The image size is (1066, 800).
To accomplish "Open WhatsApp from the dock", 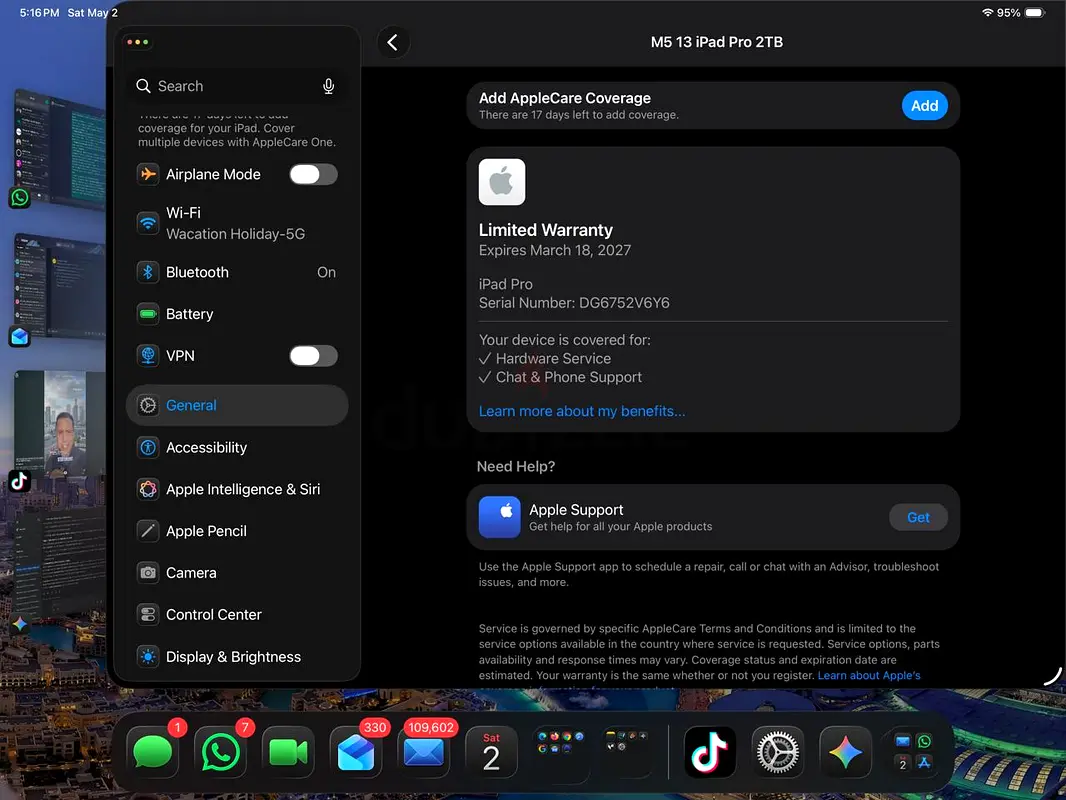I will tap(220, 752).
